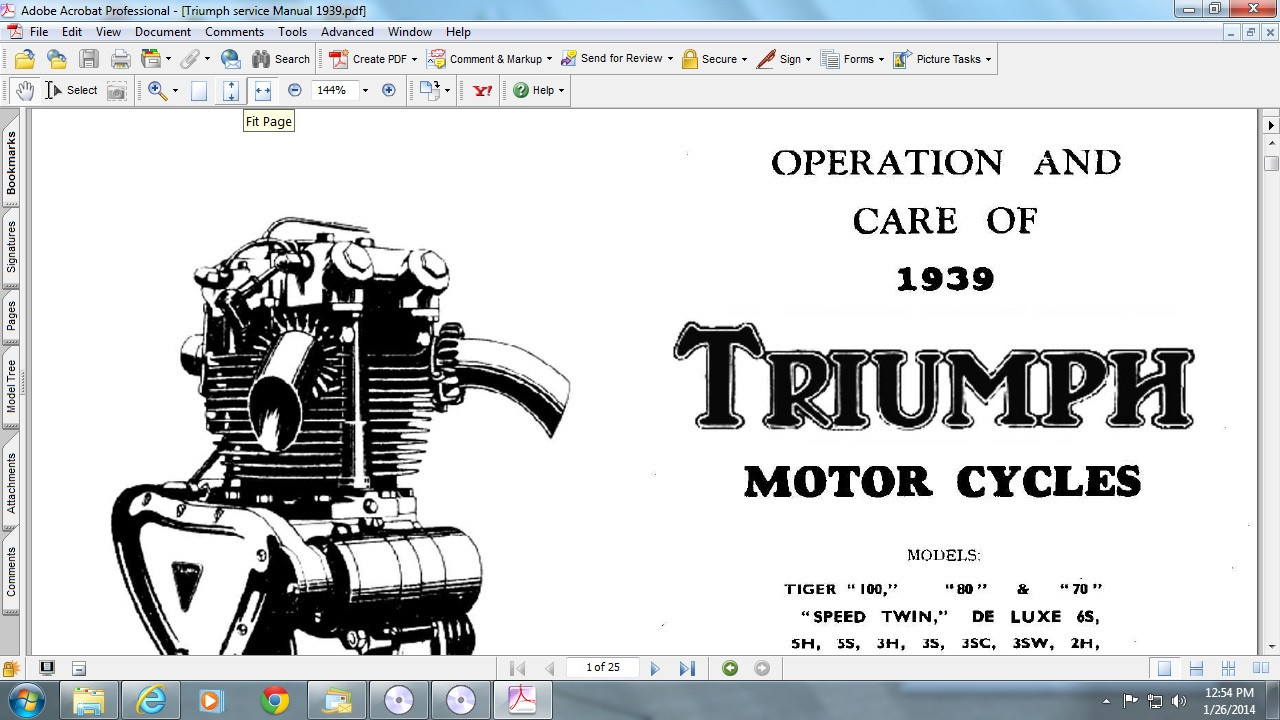The width and height of the screenshot is (1280, 720).
Task: Switch to Single Page layout
Action: coord(1164,668)
